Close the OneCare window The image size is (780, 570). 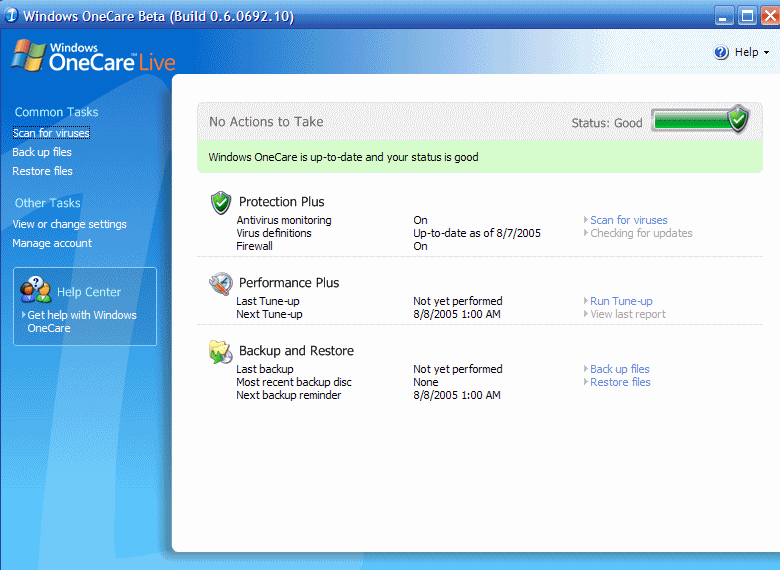[x=770, y=15]
